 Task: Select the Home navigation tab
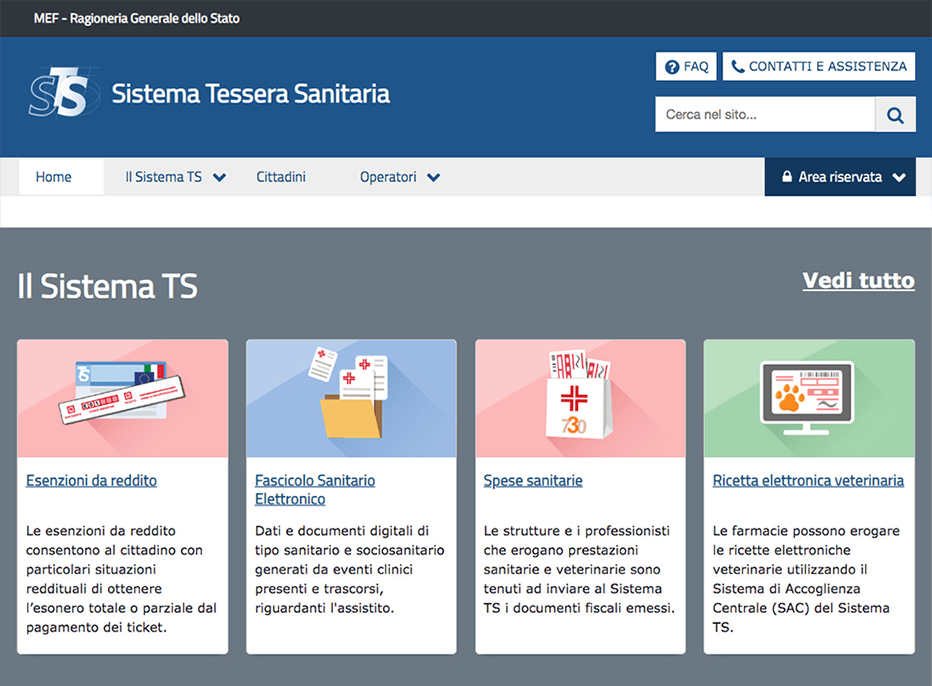pos(54,177)
